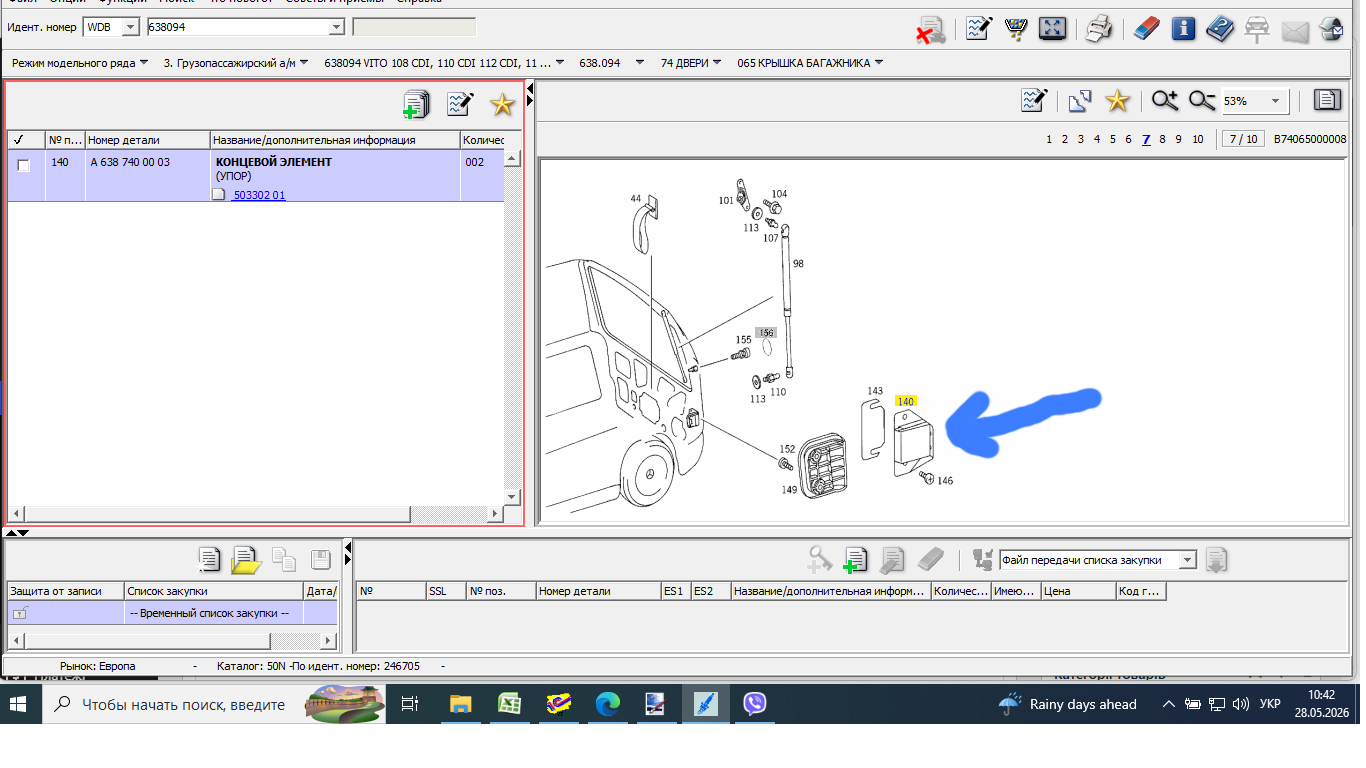Switch to illustration page 6
Image resolution: width=1366 pixels, height=768 pixels.
[x=1129, y=139]
